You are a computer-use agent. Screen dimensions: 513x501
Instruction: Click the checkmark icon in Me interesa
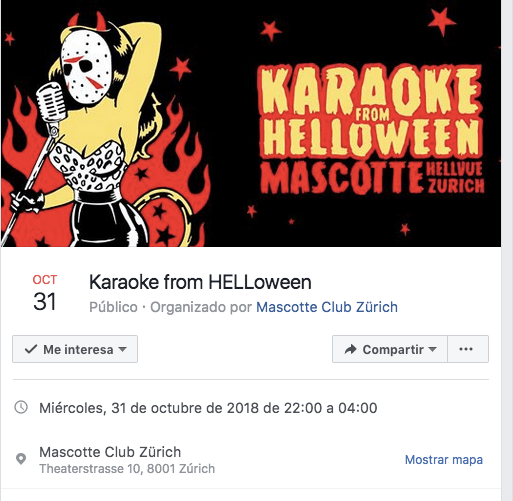click(31, 349)
